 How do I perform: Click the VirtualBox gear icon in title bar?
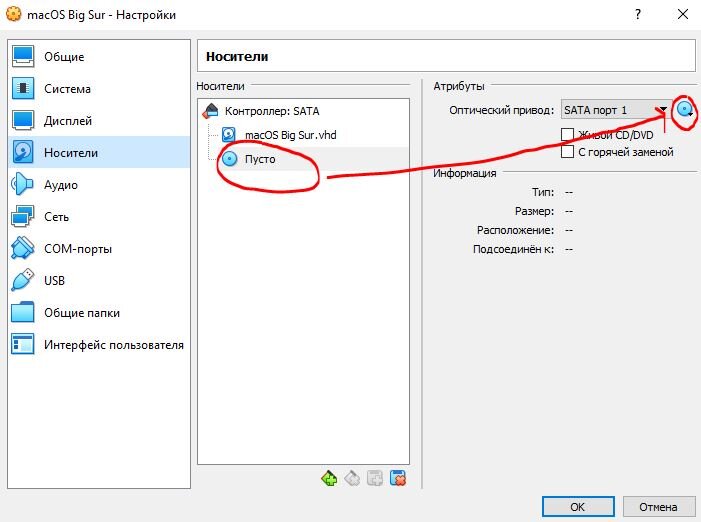click(13, 14)
